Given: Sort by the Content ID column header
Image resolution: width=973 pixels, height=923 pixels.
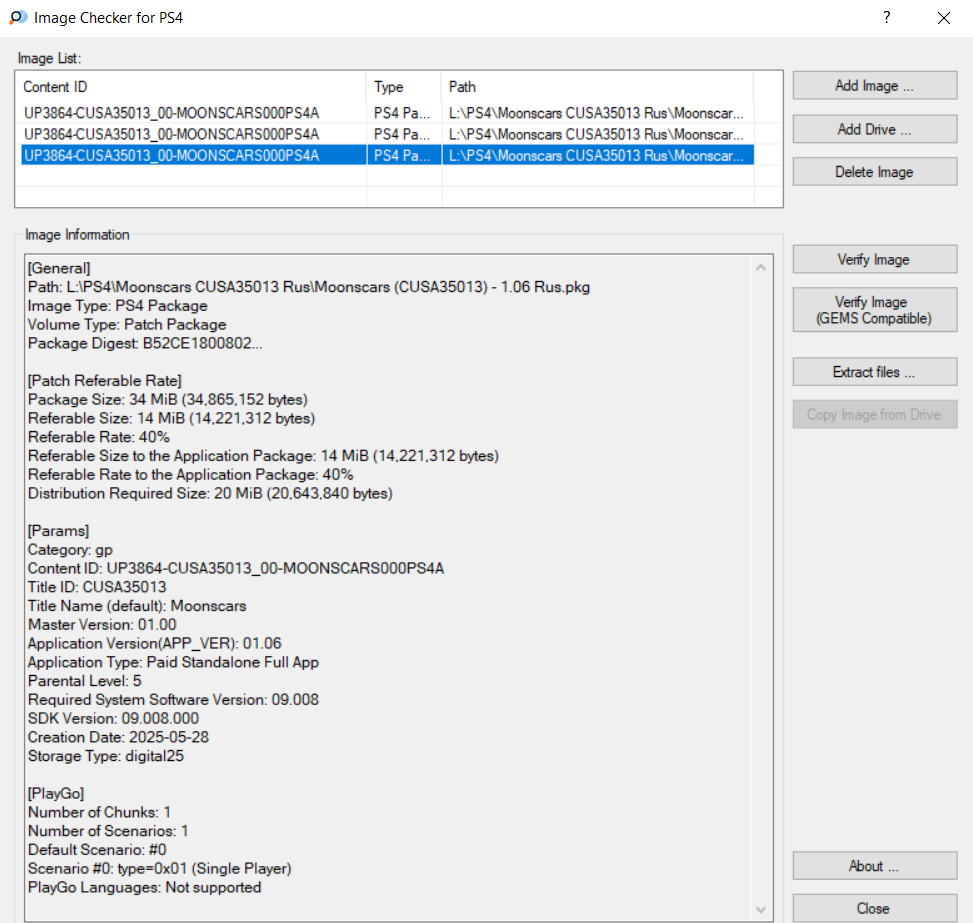Looking at the screenshot, I should (x=193, y=87).
